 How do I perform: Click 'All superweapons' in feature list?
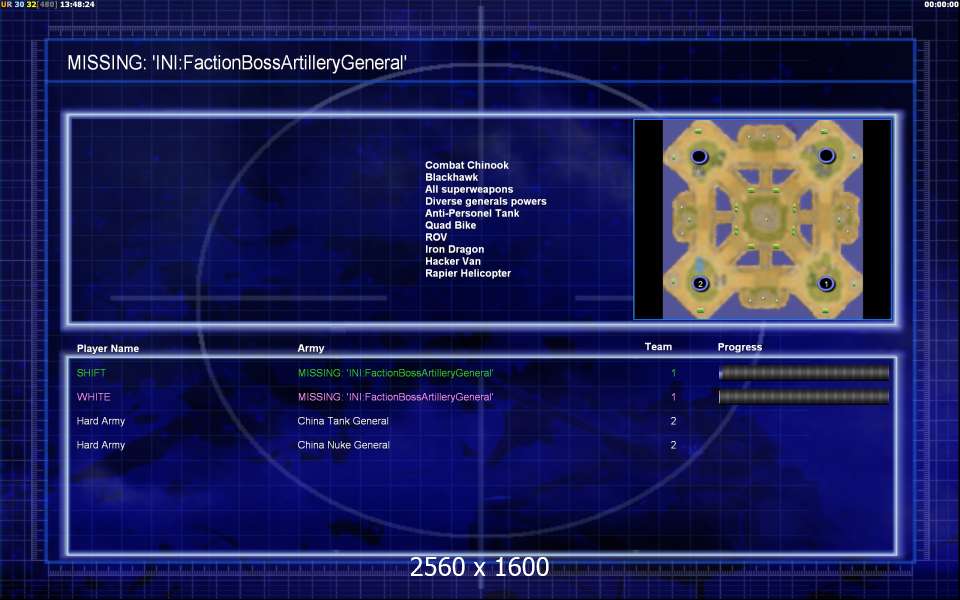[x=469, y=189]
